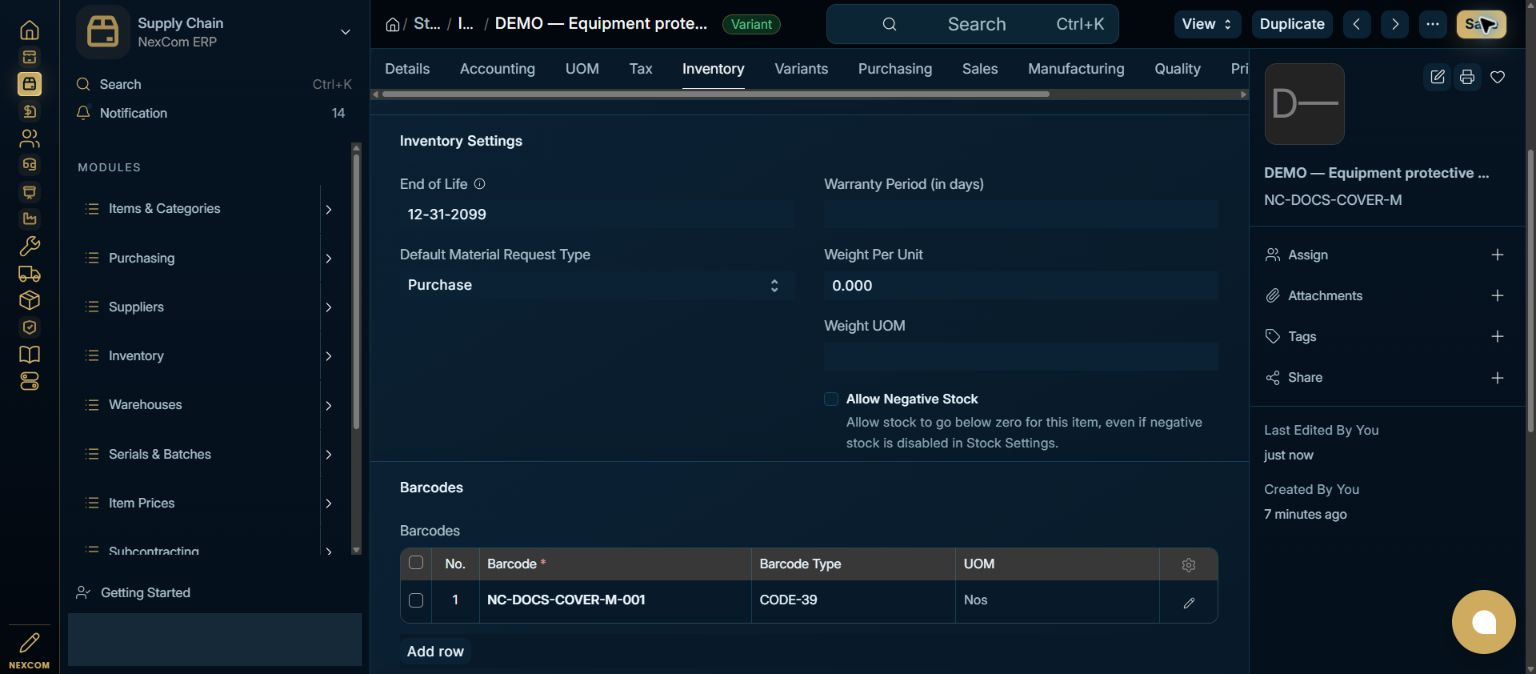Click the Duplicate button
This screenshot has height=674, width=1536.
[1292, 24]
